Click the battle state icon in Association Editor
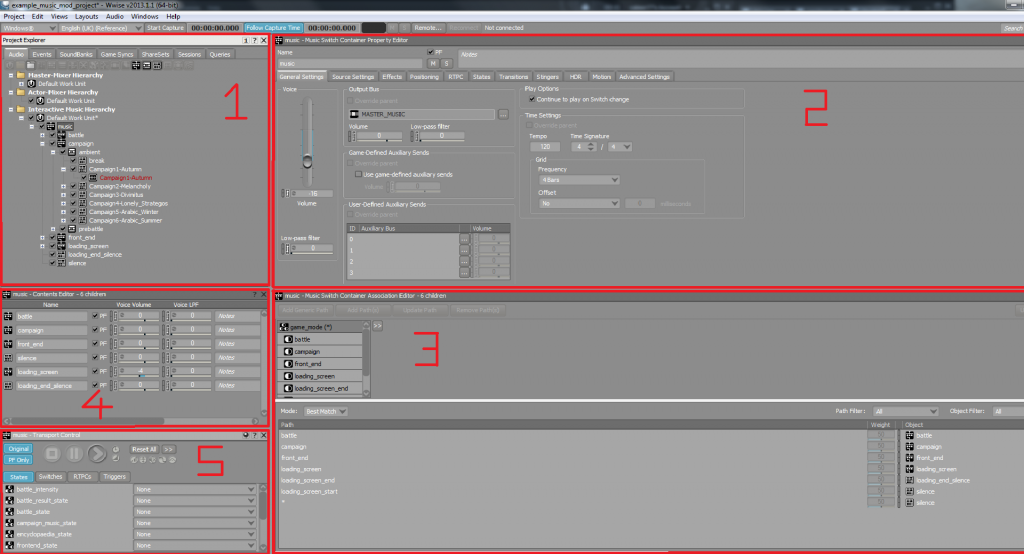The width and height of the screenshot is (1024, 554). point(287,340)
